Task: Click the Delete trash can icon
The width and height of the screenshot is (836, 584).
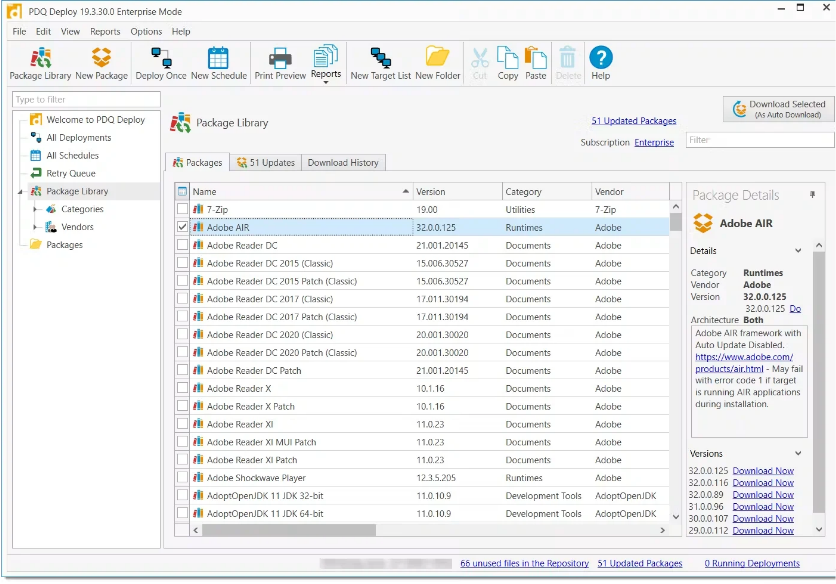Action: [568, 63]
